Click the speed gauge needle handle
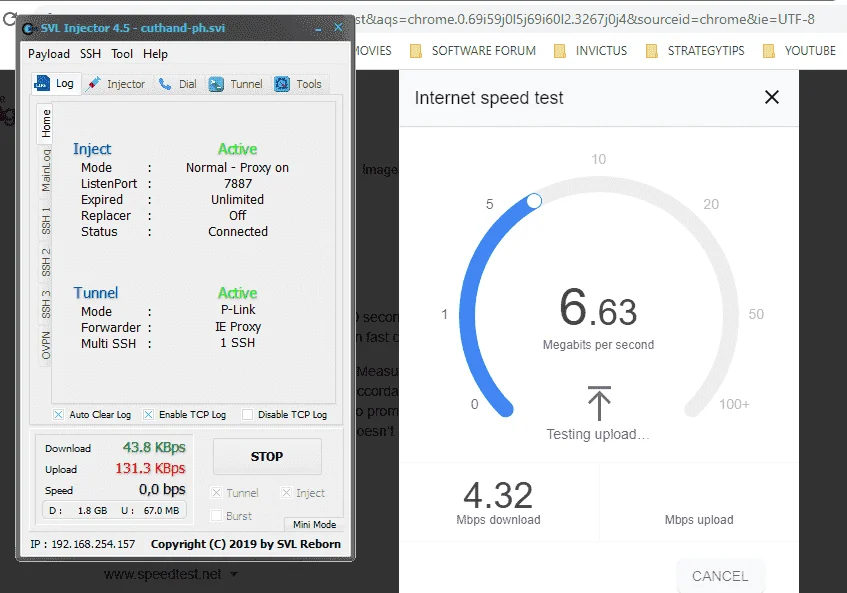 (x=534, y=201)
